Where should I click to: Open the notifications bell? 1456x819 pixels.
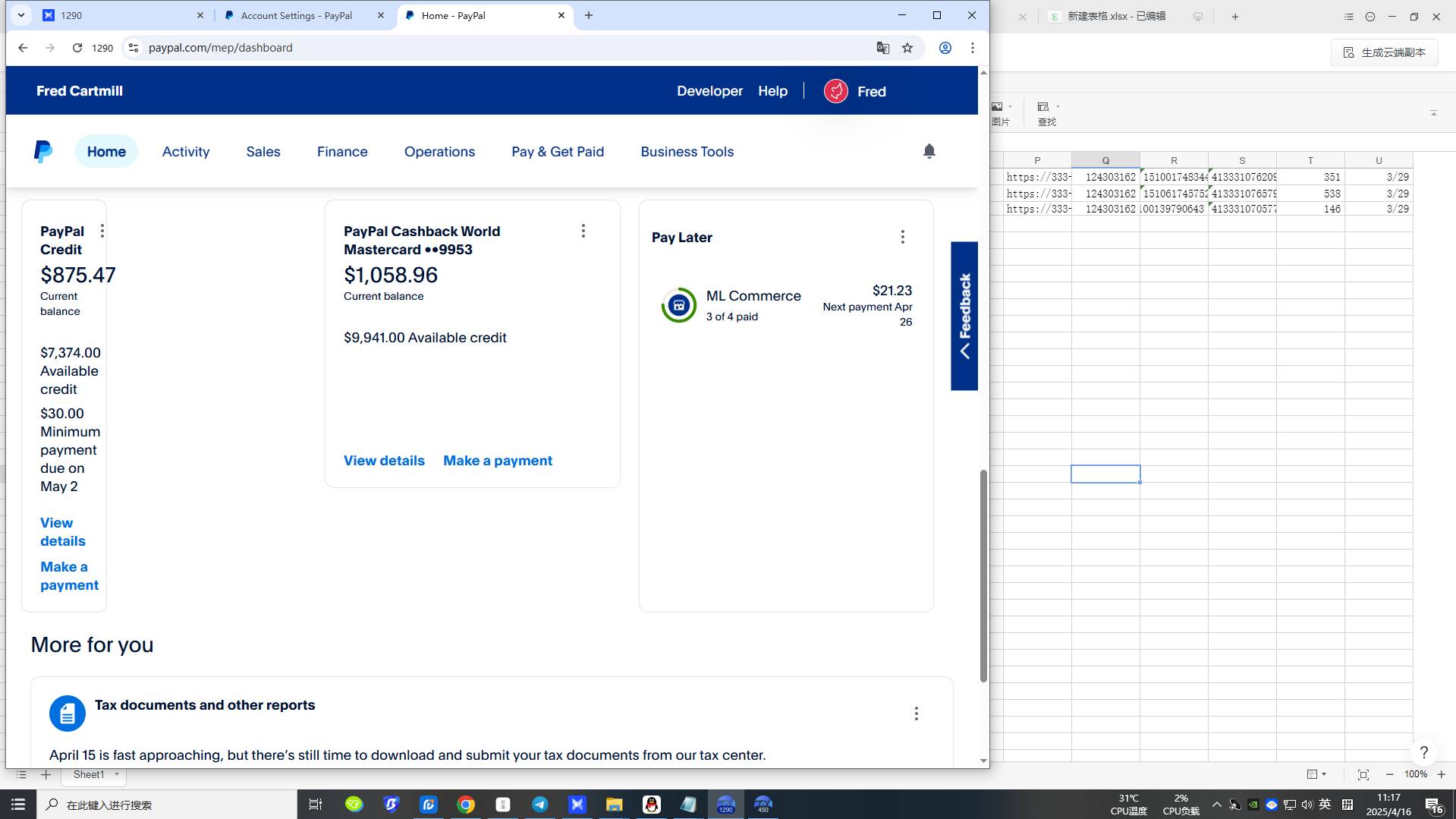point(929,151)
